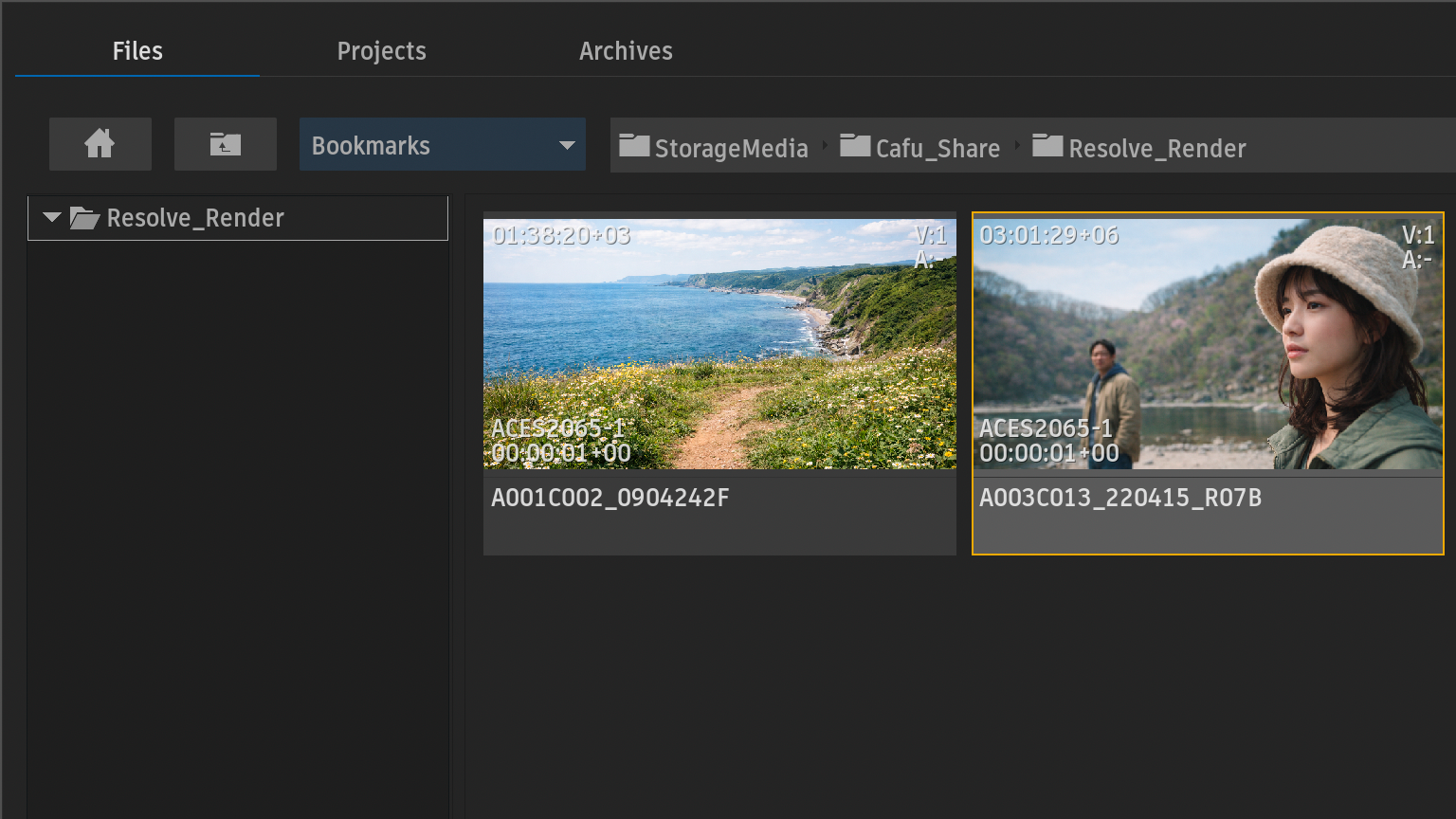Navigate to StorageMedia breadcrumb text
This screenshot has height=819, width=1456.
731,149
